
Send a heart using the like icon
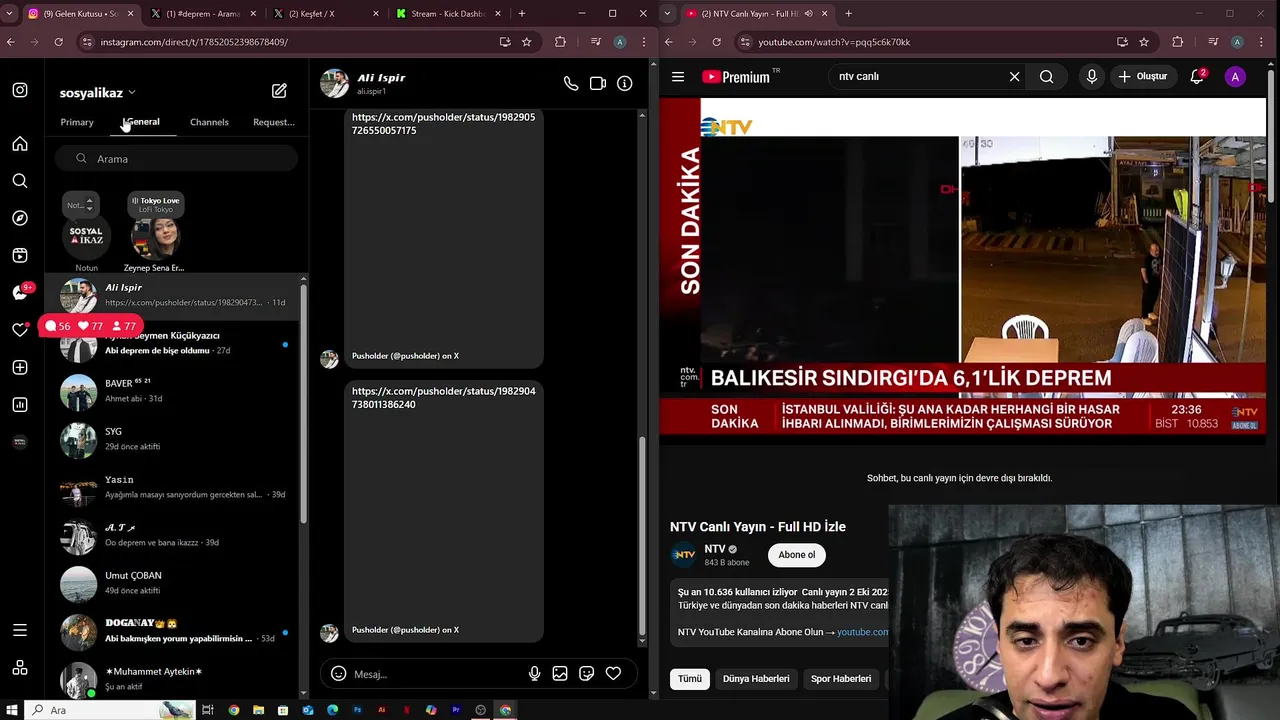613,674
